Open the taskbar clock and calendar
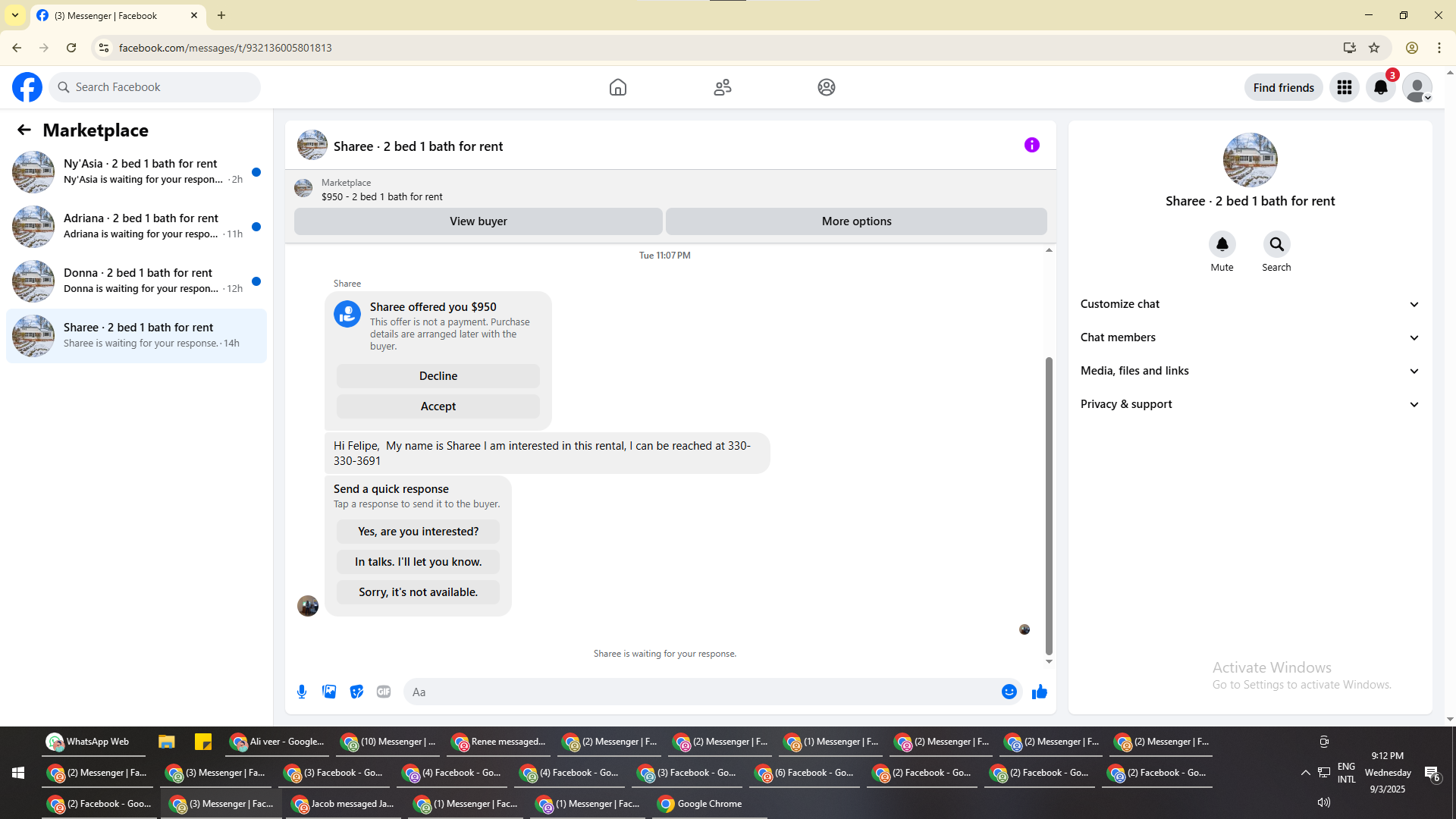Viewport: 1456px width, 819px height. pos(1388,773)
